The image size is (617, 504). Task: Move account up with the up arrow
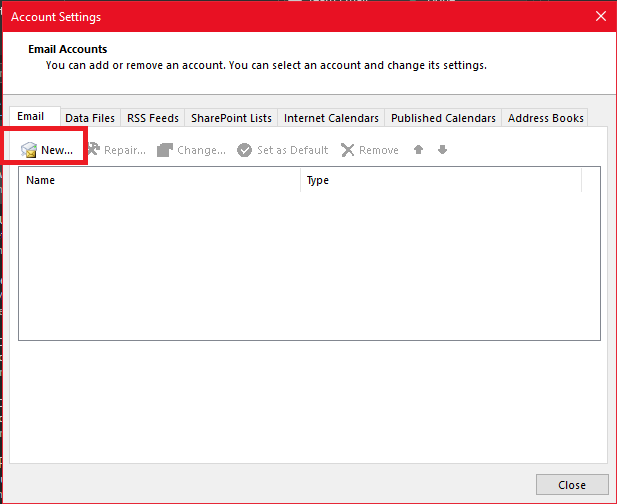coord(419,150)
